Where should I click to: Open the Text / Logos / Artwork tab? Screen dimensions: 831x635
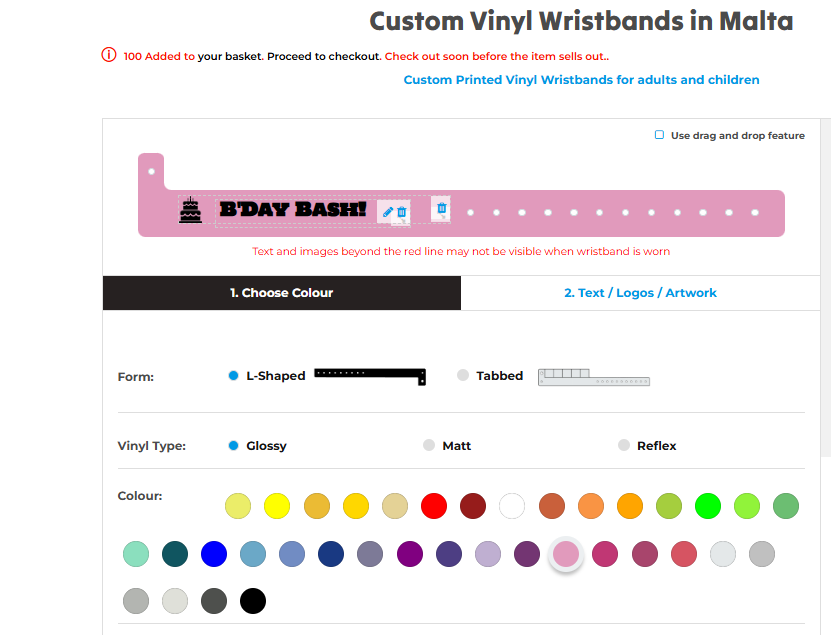click(640, 293)
